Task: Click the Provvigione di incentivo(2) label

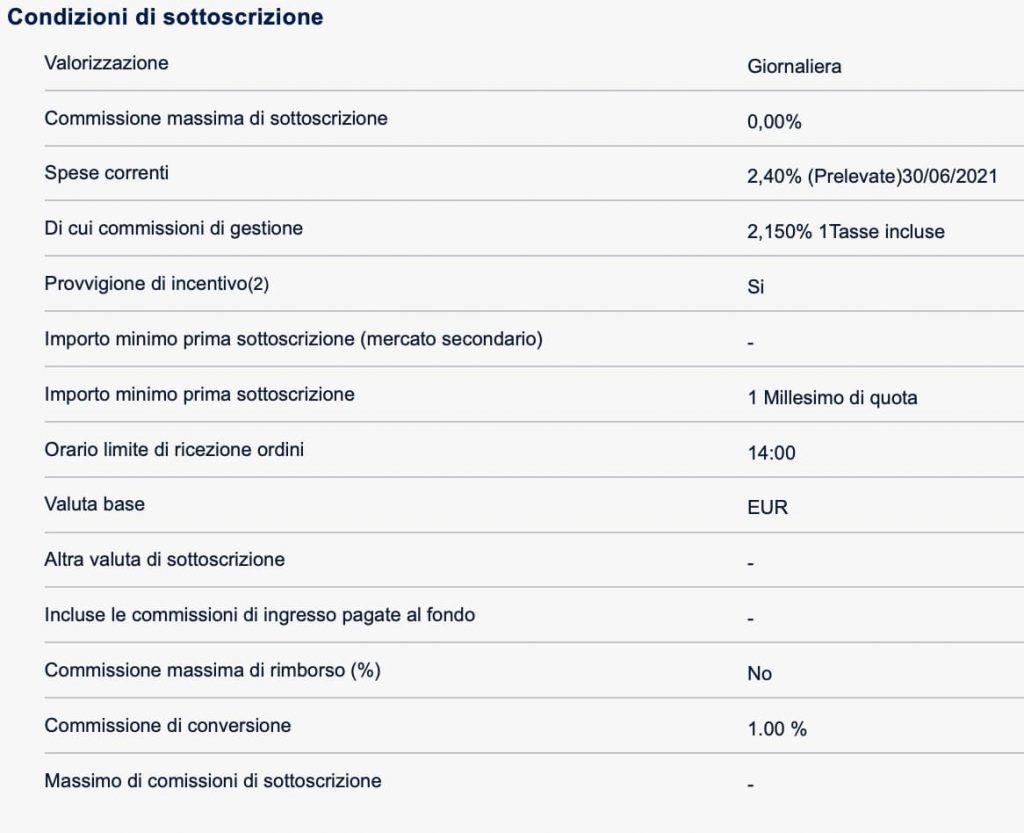Action: [x=157, y=284]
